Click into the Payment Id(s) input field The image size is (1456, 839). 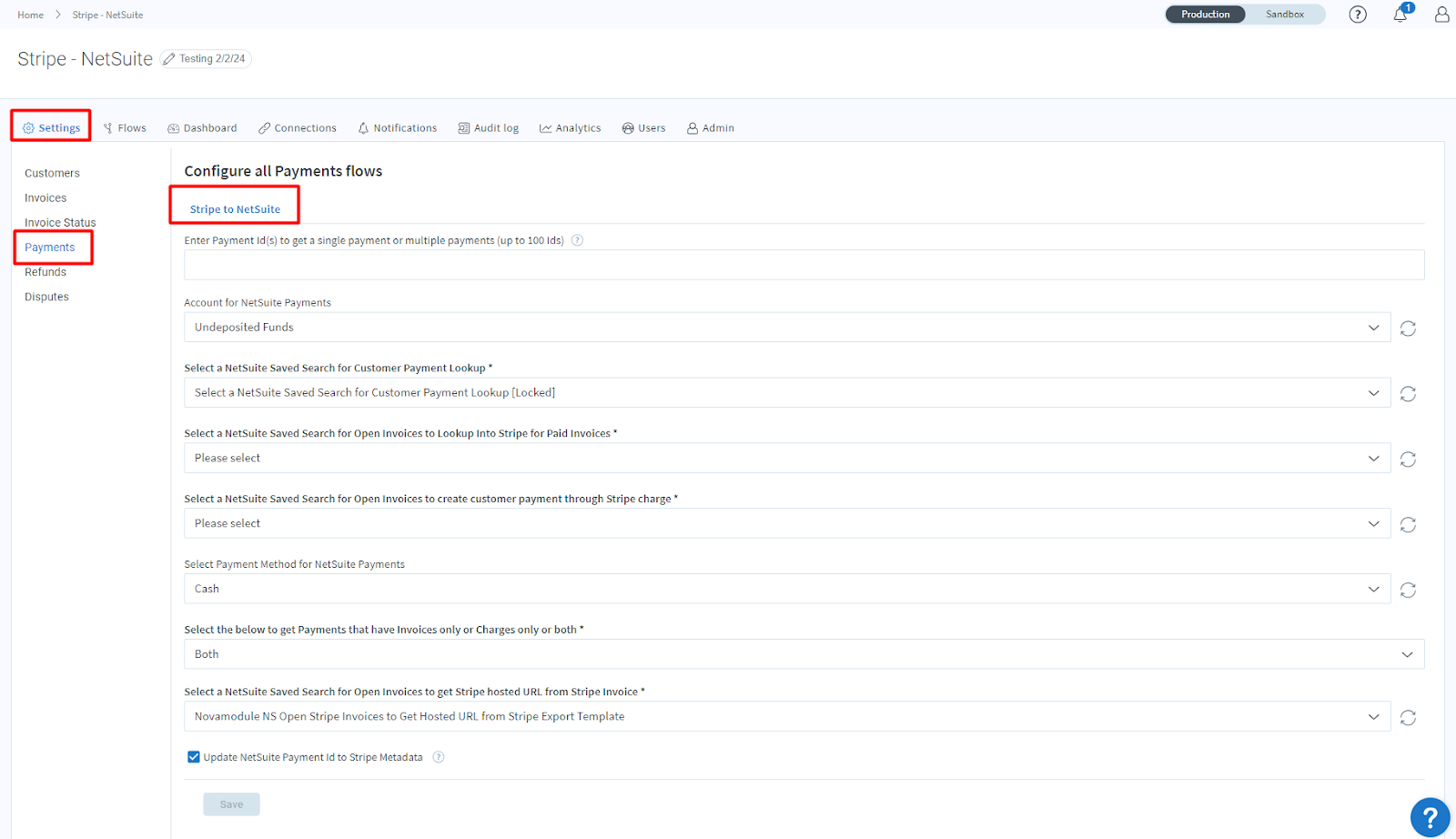point(804,265)
